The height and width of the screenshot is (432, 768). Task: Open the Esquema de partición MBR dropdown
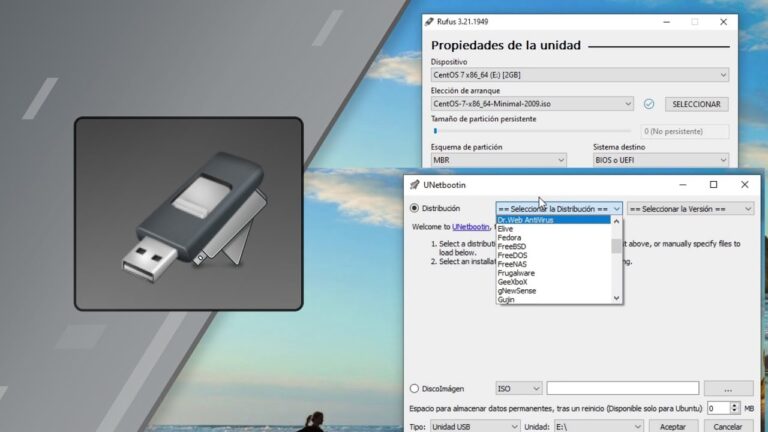tap(499, 160)
